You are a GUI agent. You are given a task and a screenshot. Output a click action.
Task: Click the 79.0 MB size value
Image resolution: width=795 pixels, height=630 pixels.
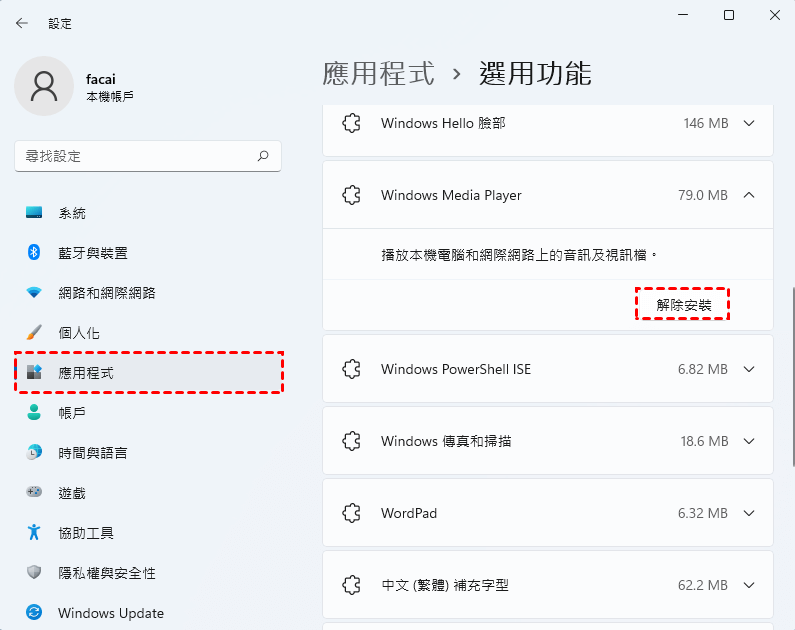tap(703, 195)
